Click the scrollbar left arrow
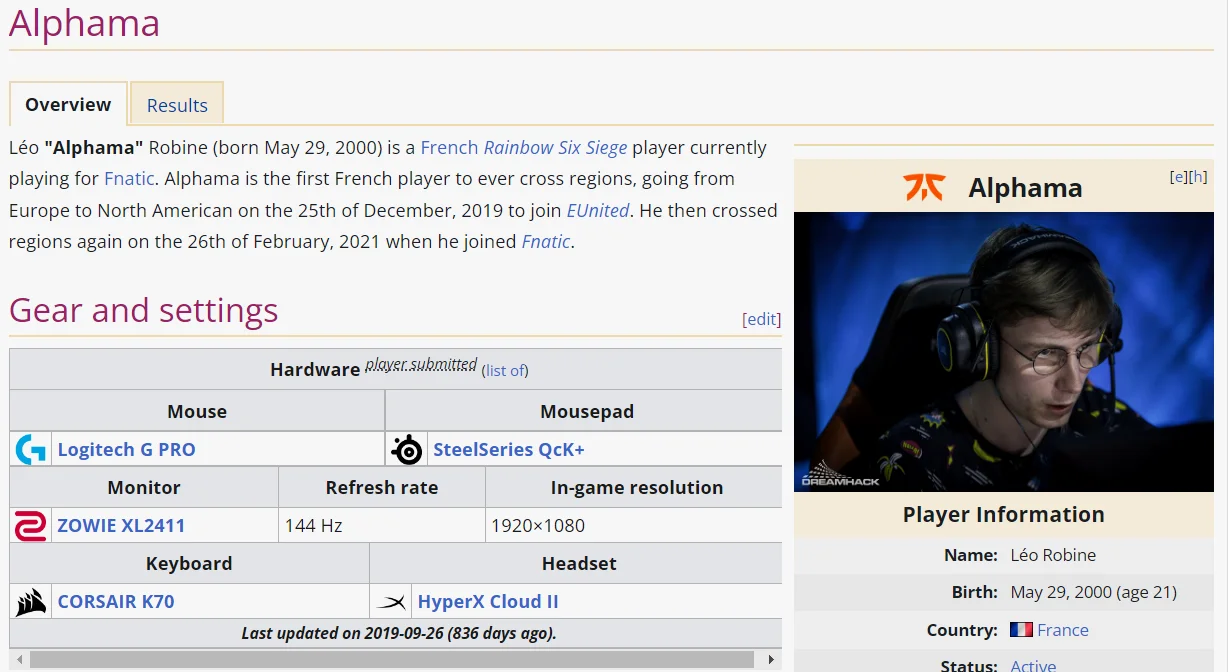The width and height of the screenshot is (1228, 672). [18, 660]
